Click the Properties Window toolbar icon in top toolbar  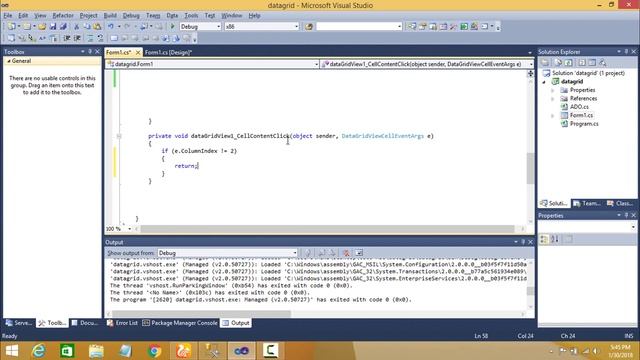pyautogui.click(x=422, y=27)
